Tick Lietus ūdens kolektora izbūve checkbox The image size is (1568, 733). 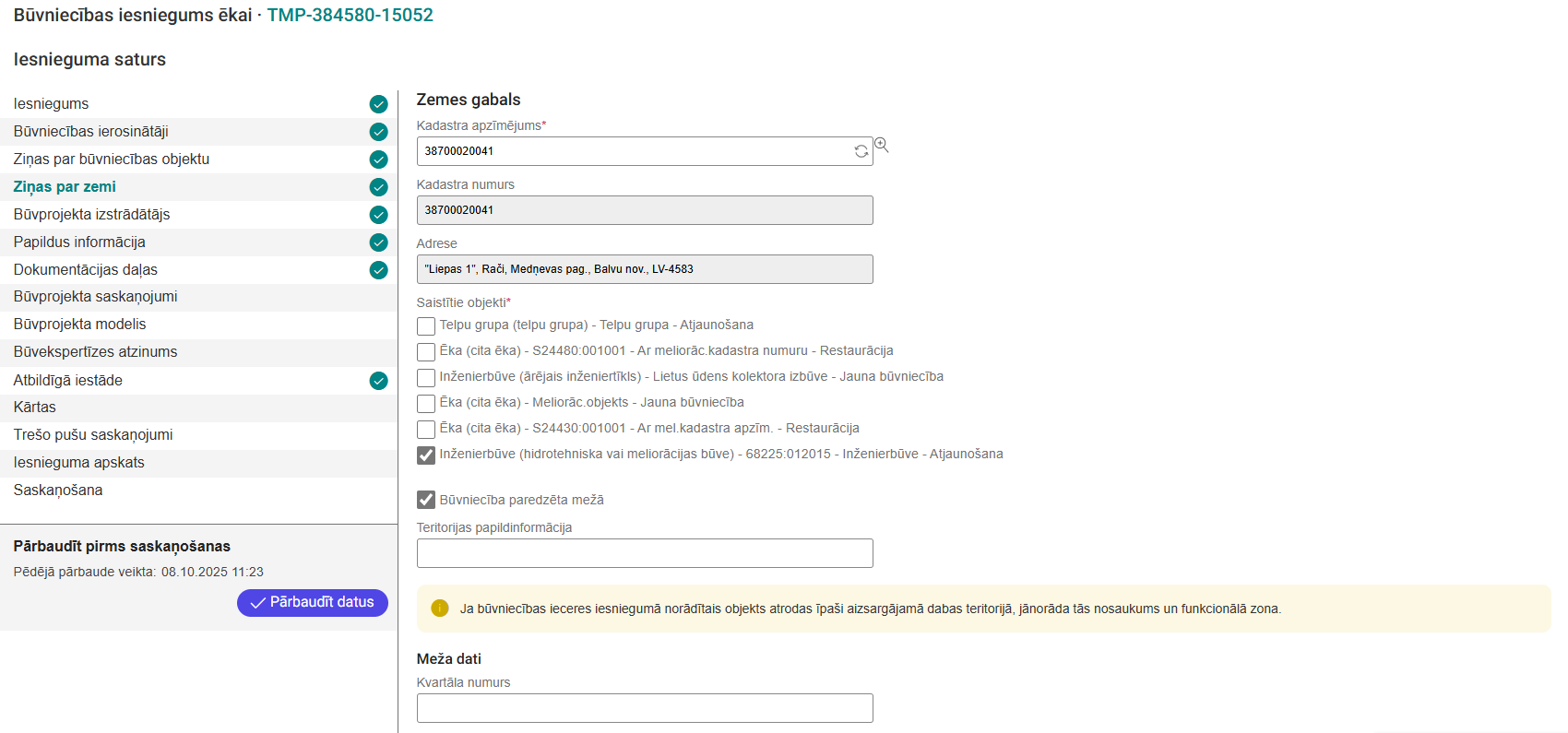(x=426, y=378)
